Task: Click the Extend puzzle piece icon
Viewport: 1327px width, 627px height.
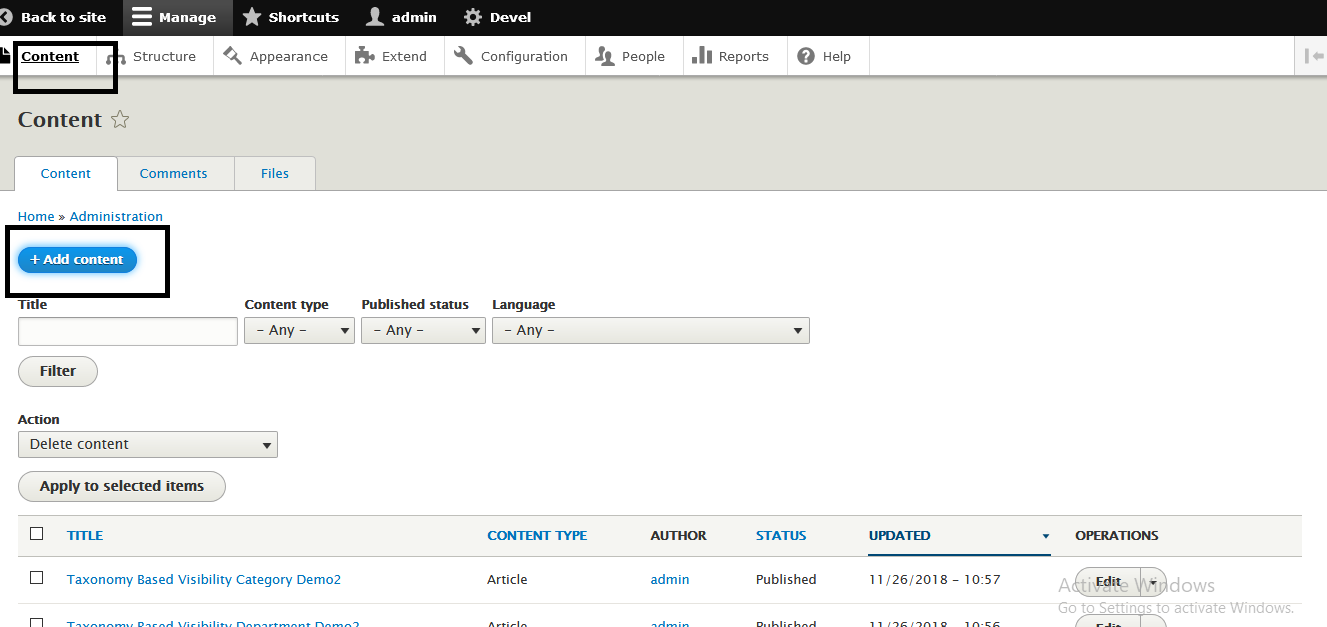Action: [x=364, y=56]
